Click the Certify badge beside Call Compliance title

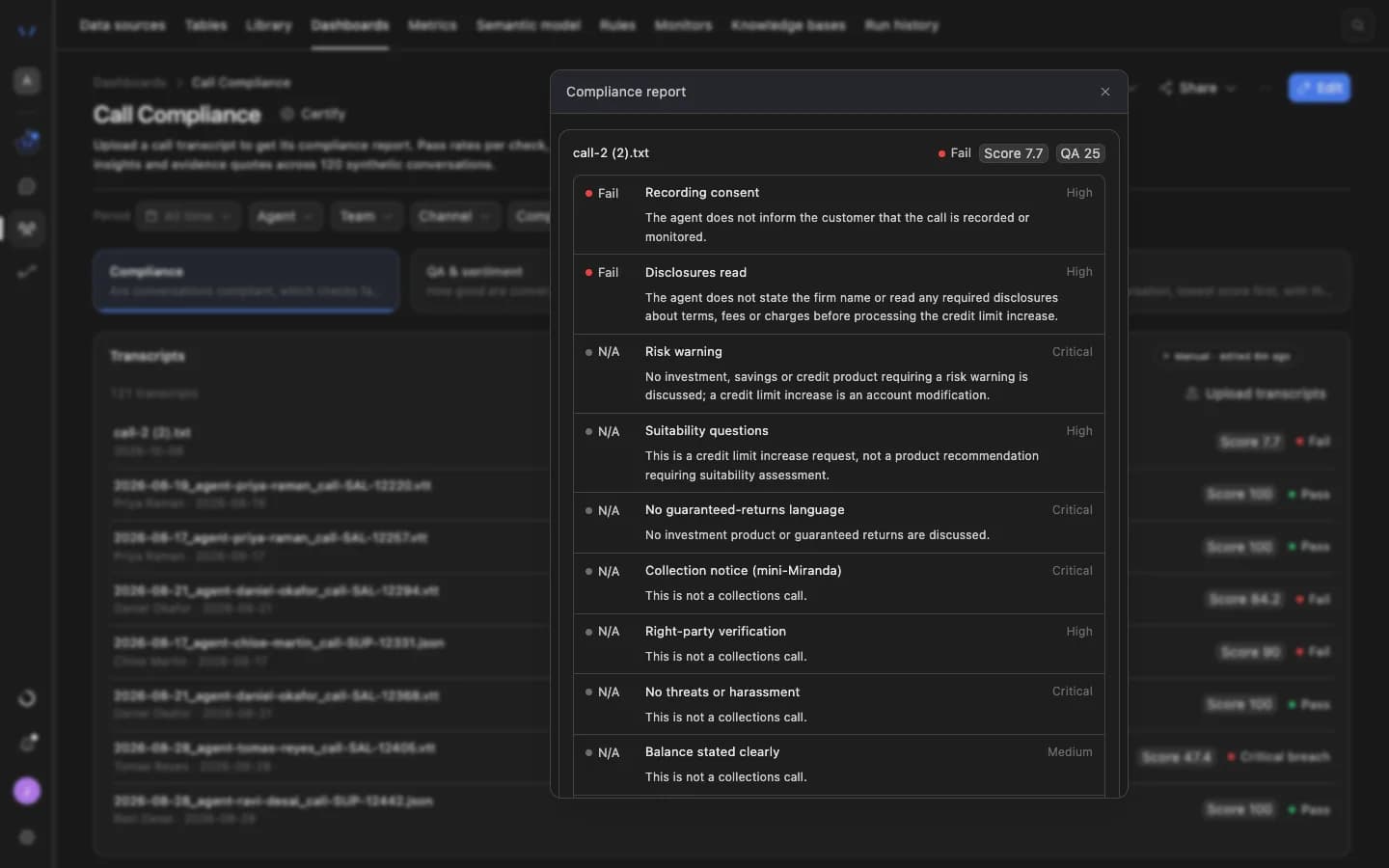point(313,114)
